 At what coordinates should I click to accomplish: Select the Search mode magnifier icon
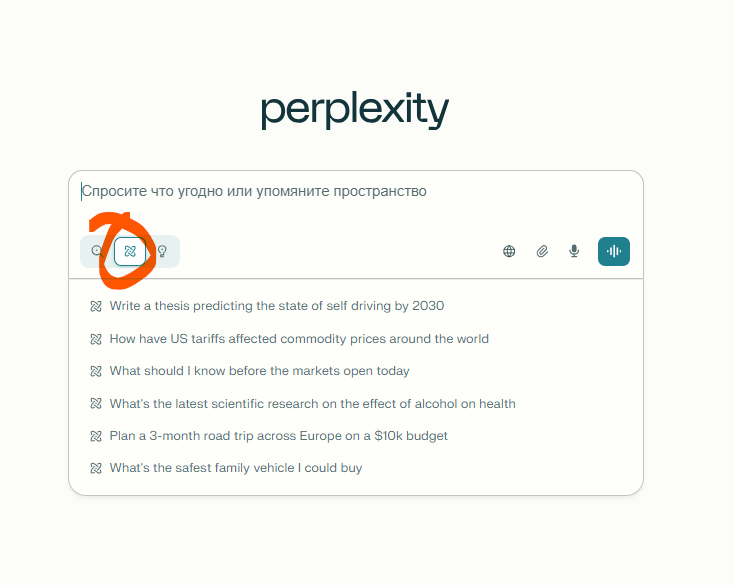(x=98, y=251)
